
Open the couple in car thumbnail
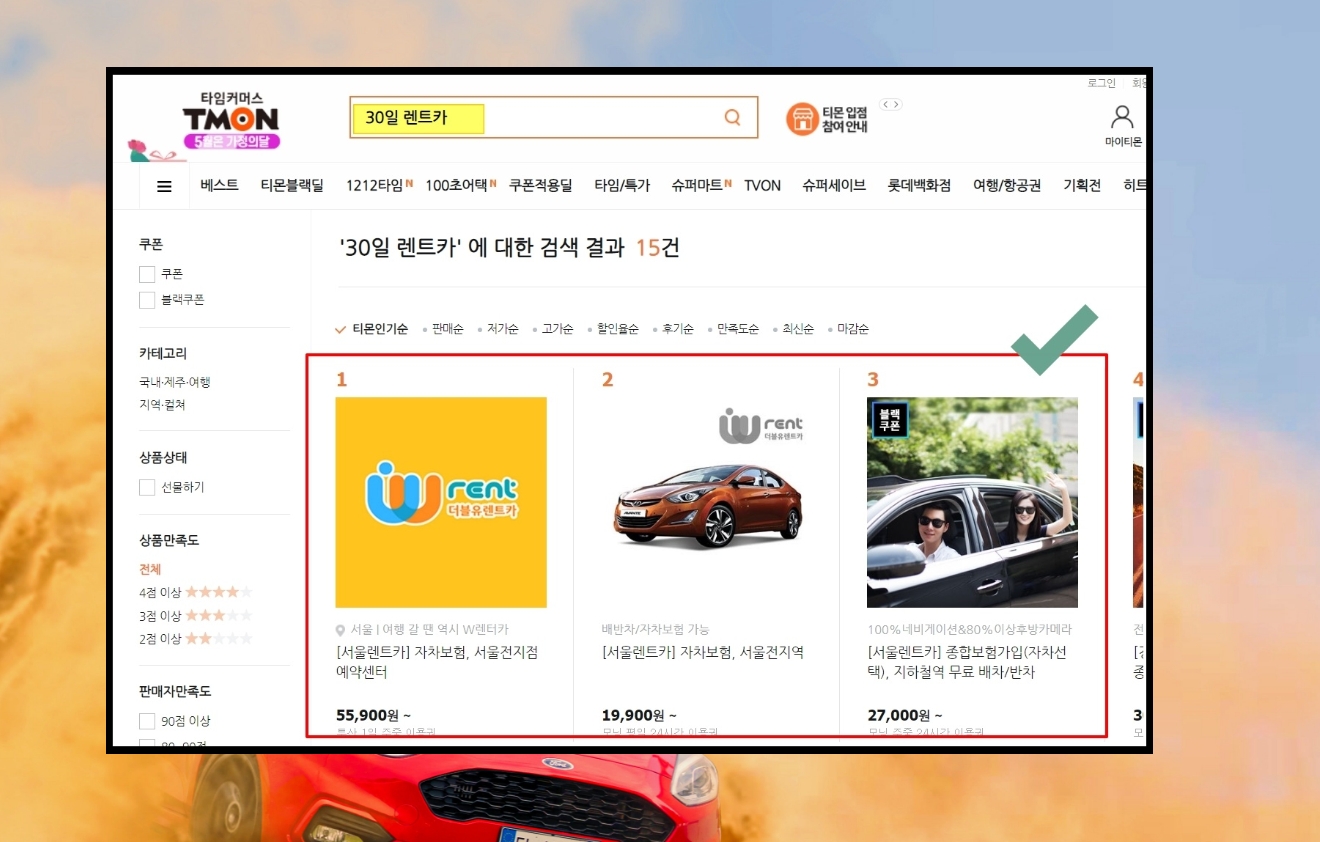coord(972,502)
